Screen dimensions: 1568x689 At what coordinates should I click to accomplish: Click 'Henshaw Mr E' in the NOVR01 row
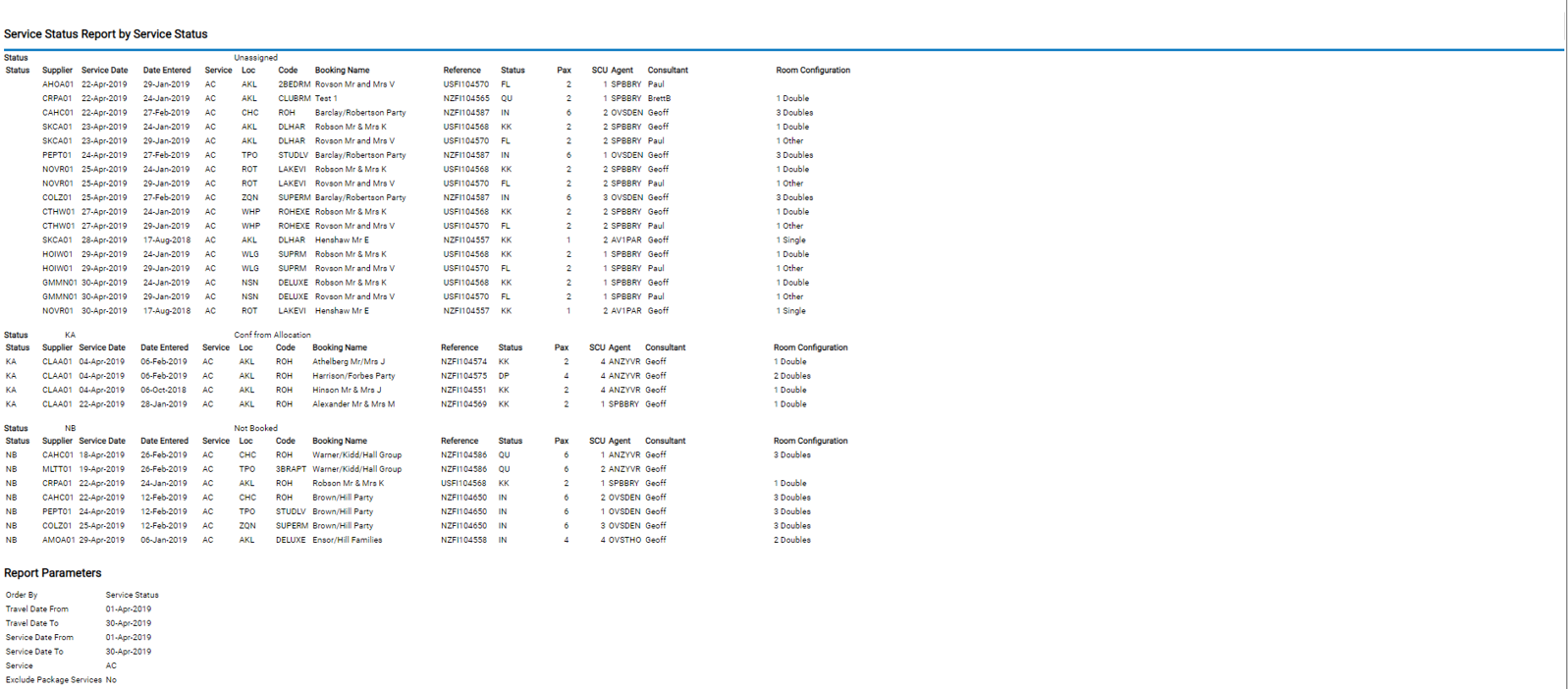[342, 311]
